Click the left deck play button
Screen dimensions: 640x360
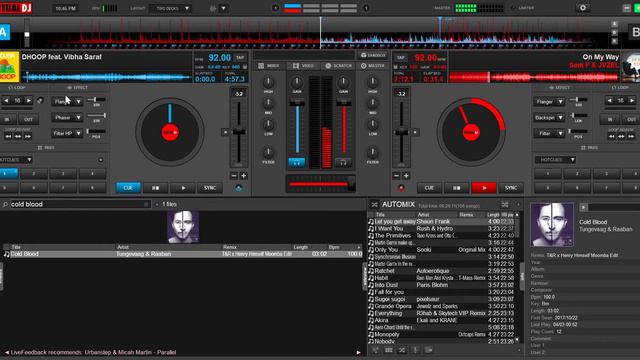[x=183, y=188]
